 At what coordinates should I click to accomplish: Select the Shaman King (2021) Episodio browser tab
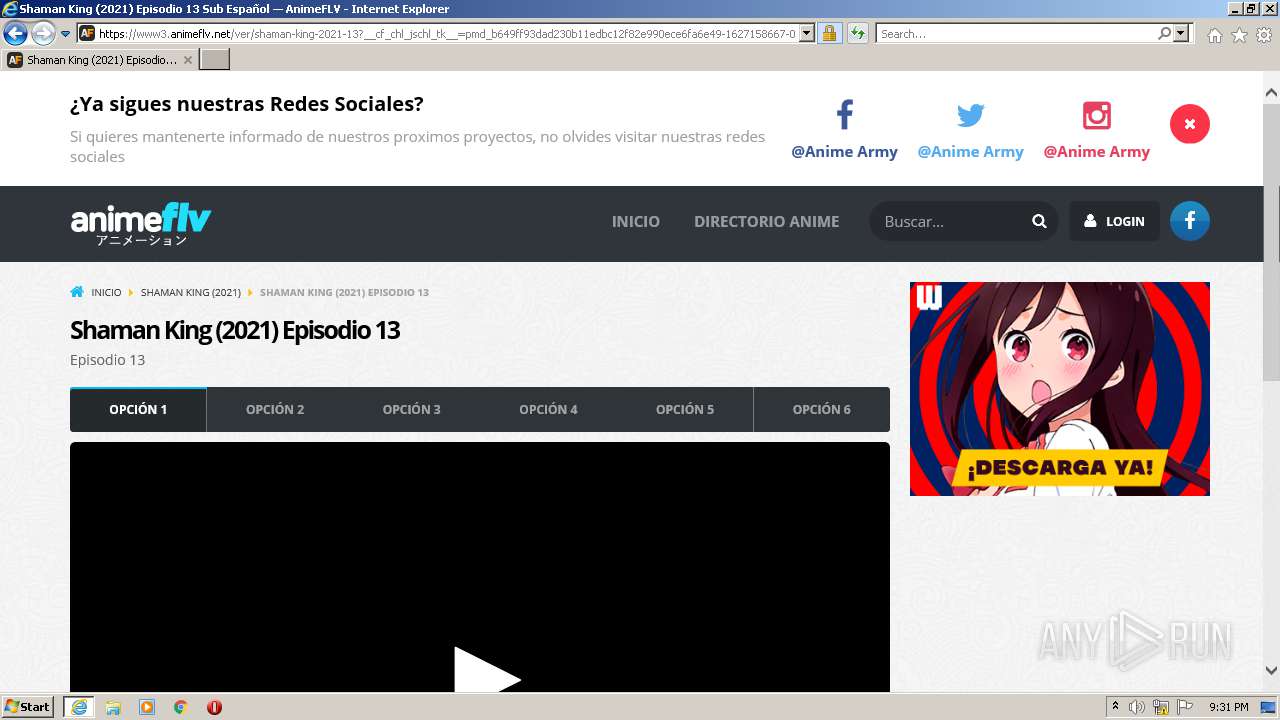[100, 60]
